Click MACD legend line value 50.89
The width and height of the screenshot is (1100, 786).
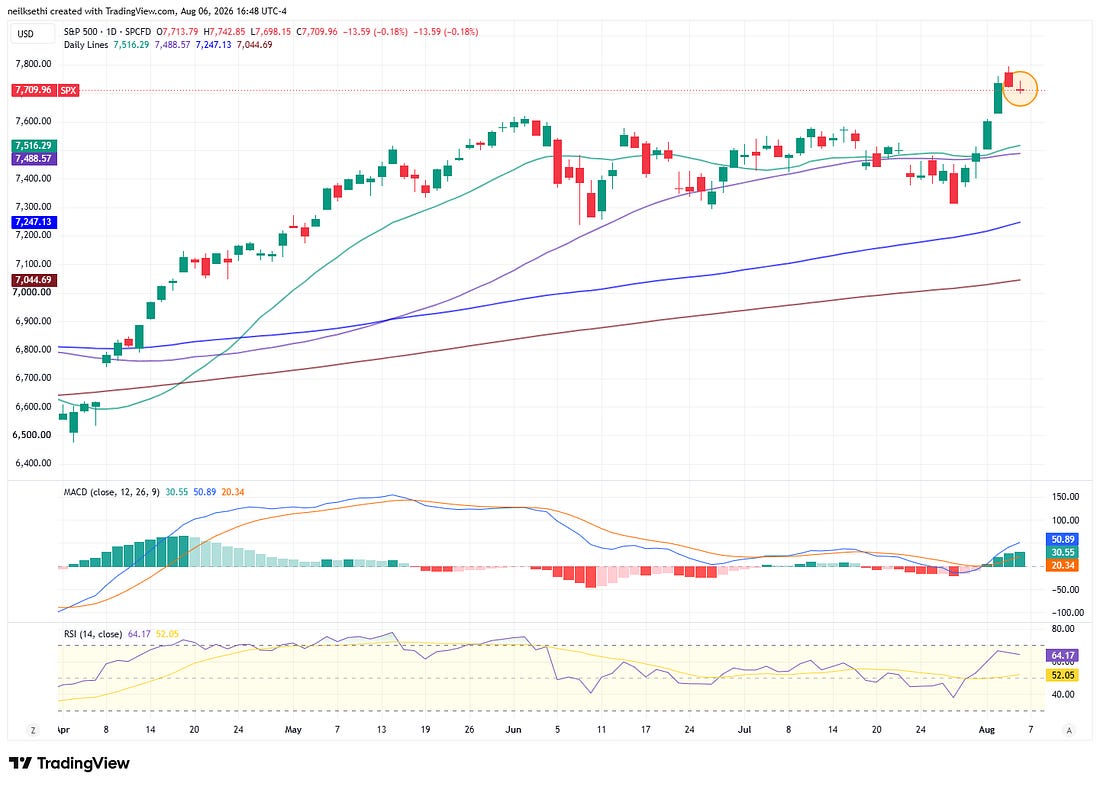point(205,492)
